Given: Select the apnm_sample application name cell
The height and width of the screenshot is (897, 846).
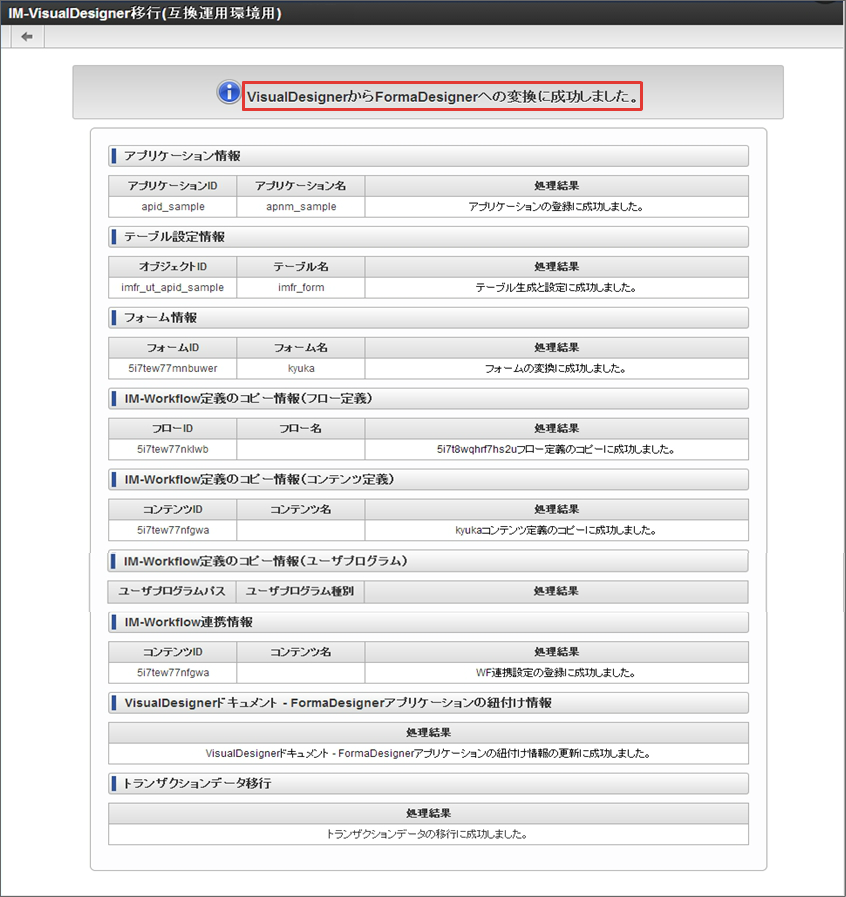Looking at the screenshot, I should coord(301,207).
